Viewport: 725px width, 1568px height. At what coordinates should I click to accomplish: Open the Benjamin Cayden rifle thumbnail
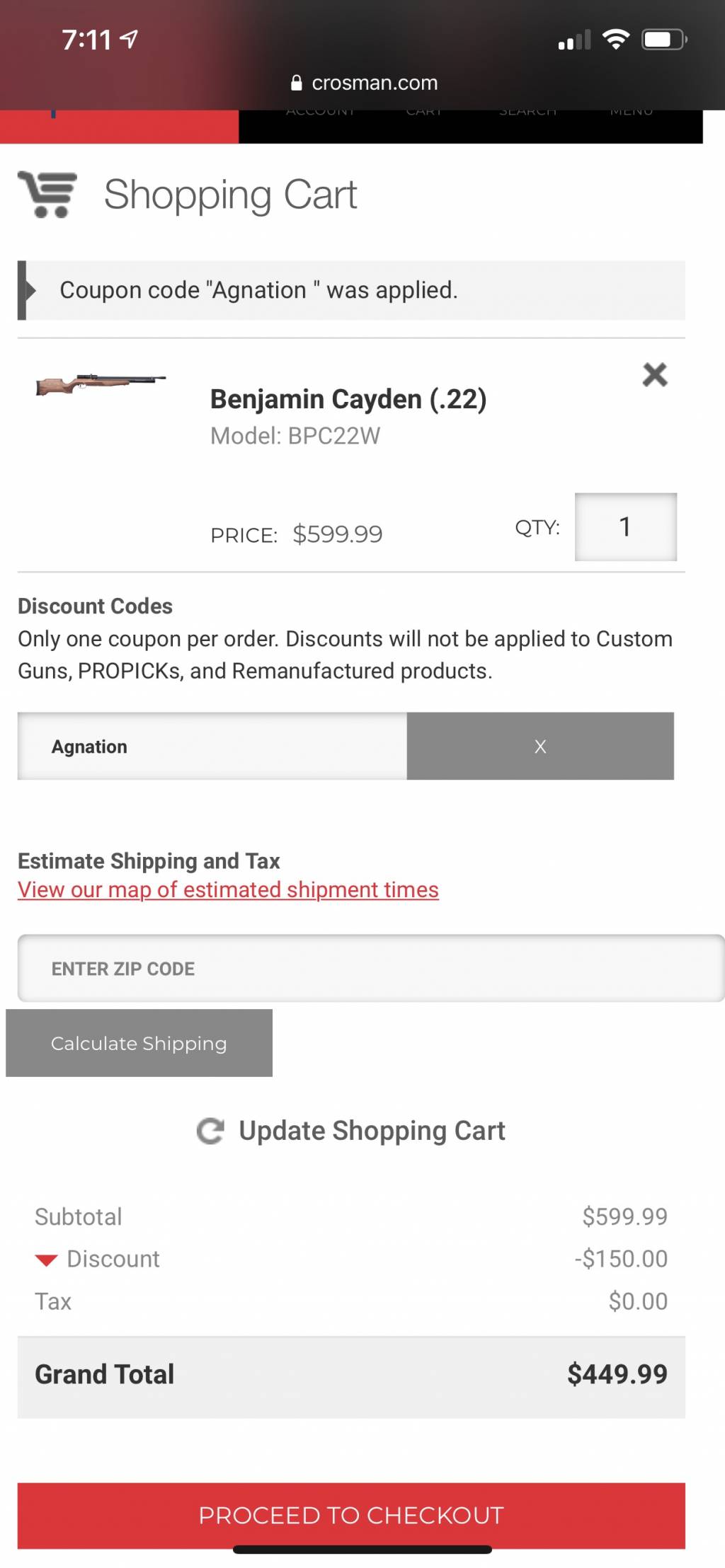coord(101,384)
